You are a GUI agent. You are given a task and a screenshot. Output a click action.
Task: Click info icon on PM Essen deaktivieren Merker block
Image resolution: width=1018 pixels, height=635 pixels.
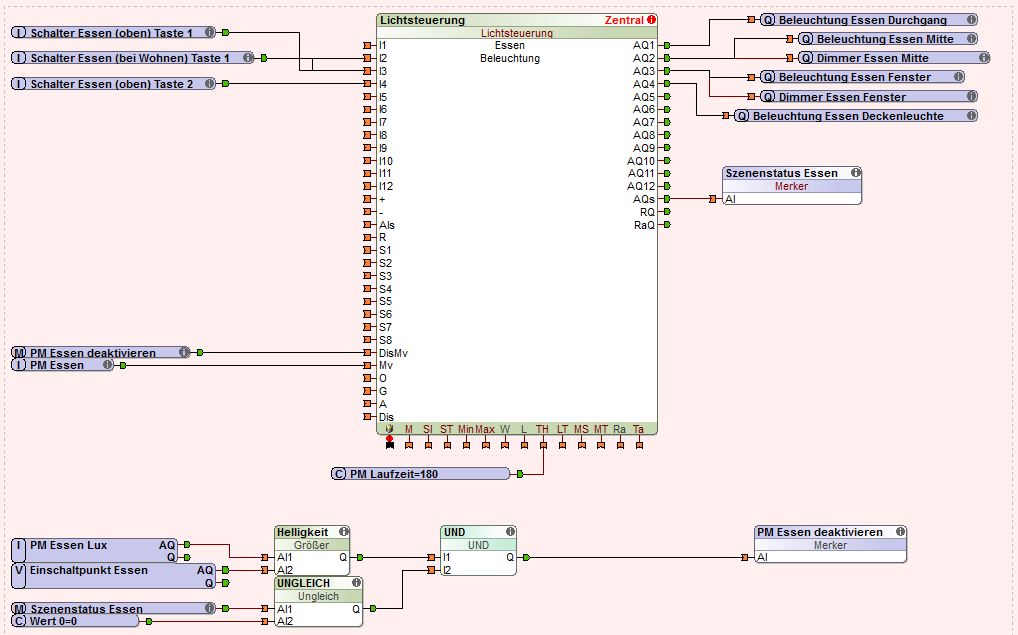click(x=900, y=532)
